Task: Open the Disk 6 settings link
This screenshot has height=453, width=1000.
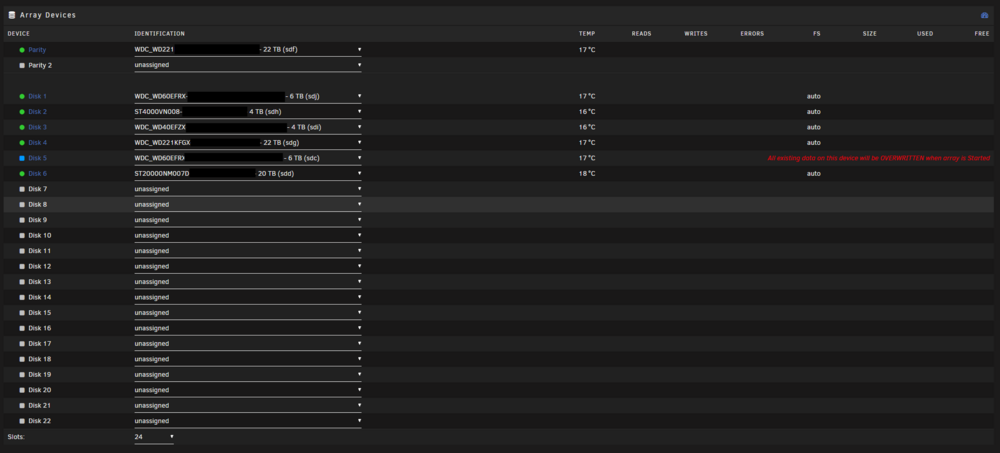Action: (x=37, y=174)
